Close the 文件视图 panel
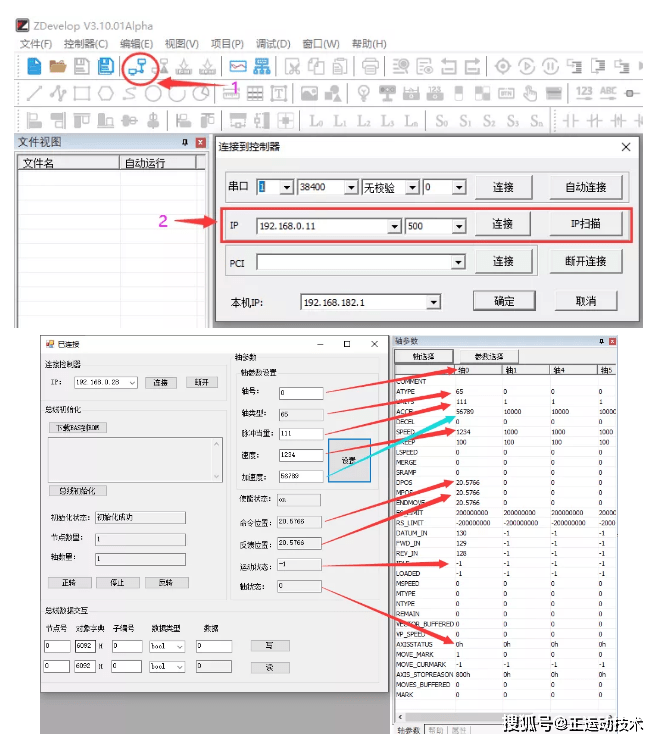This screenshot has height=741, width=658. tap(200, 142)
